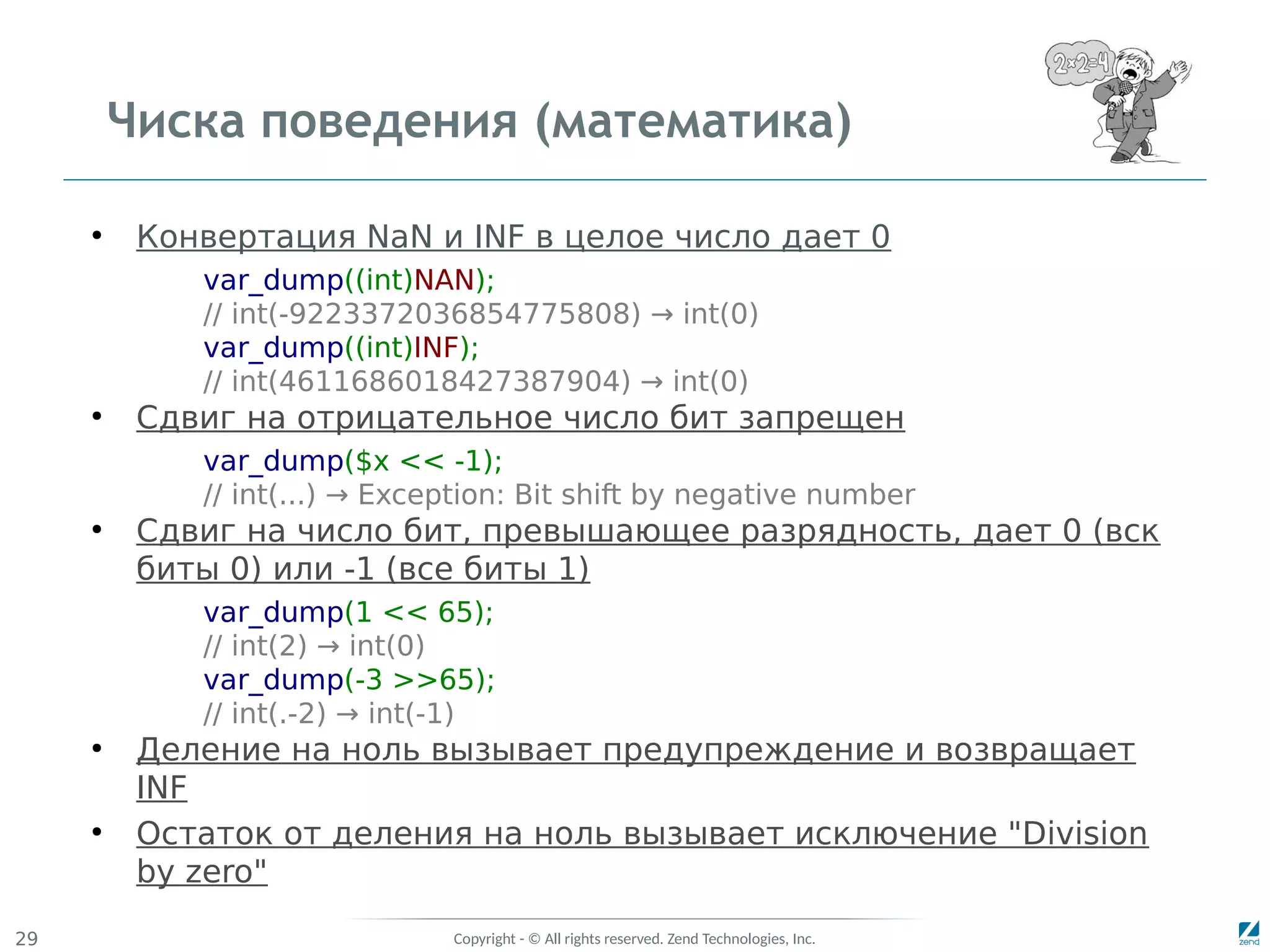The width and height of the screenshot is (1270, 952).
Task: Open link "Остаток от деления на ноль"
Action: pos(642,852)
